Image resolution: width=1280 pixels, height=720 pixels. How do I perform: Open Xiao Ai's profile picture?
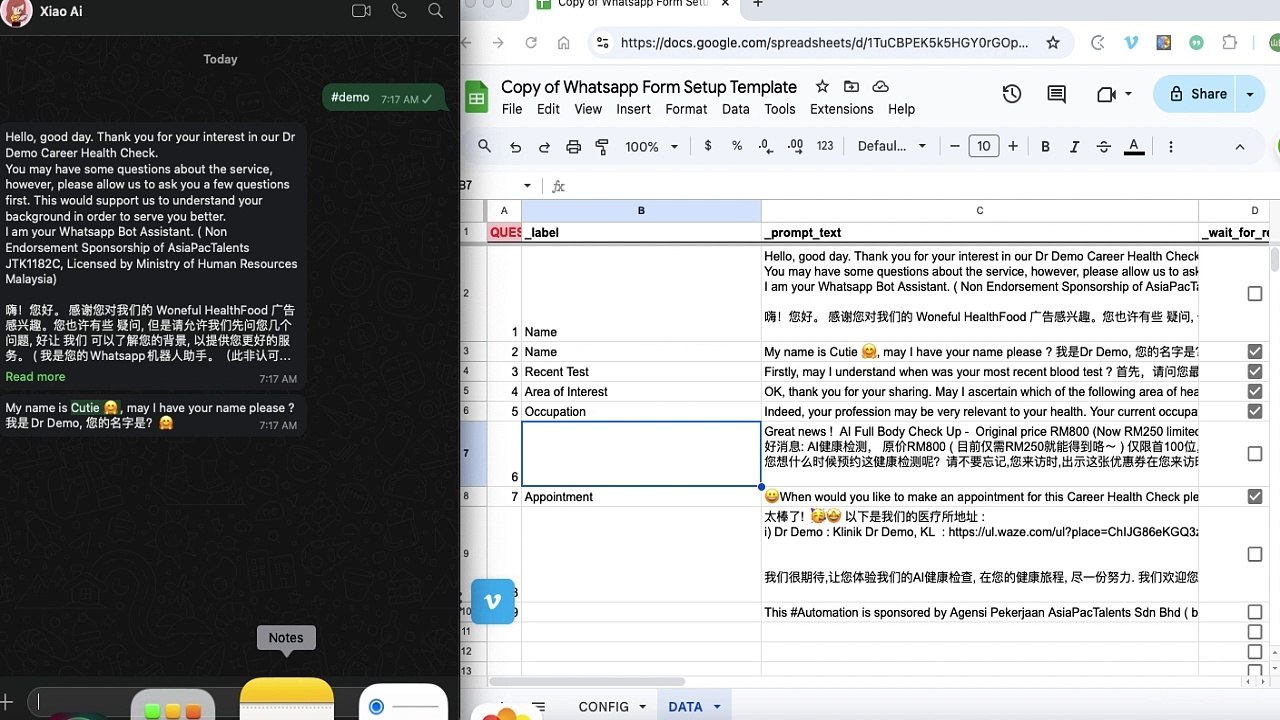point(17,11)
